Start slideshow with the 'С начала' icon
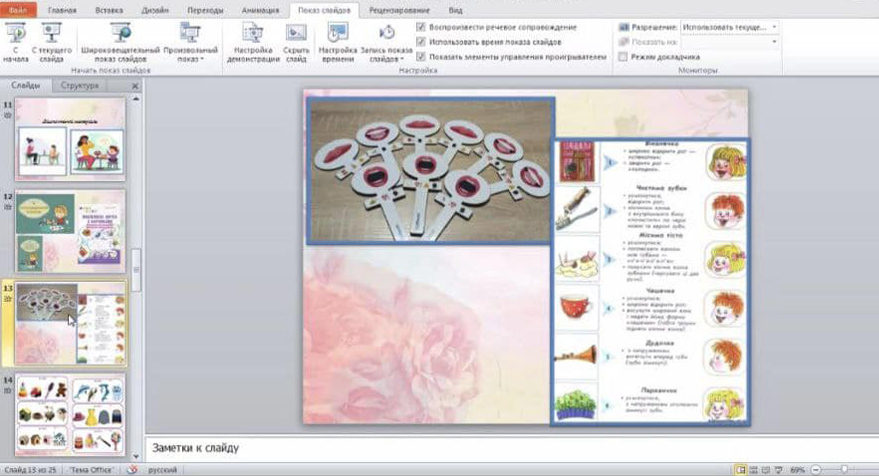The width and height of the screenshot is (879, 476). pos(16,38)
